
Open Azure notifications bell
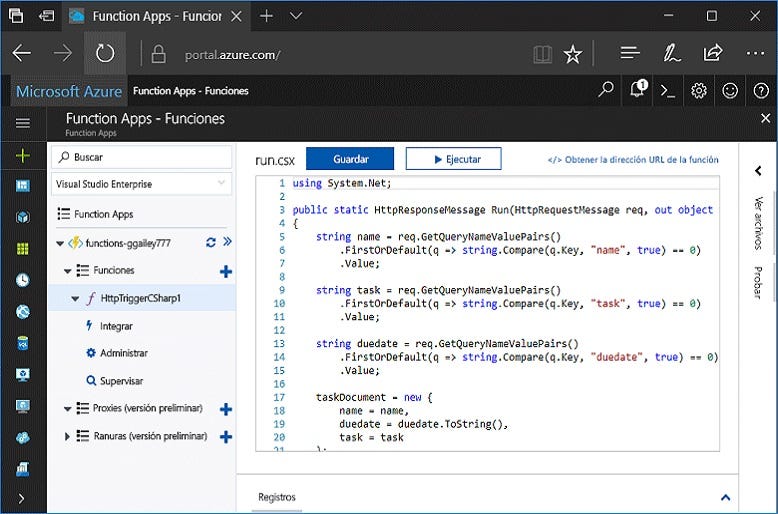pyautogui.click(x=638, y=89)
